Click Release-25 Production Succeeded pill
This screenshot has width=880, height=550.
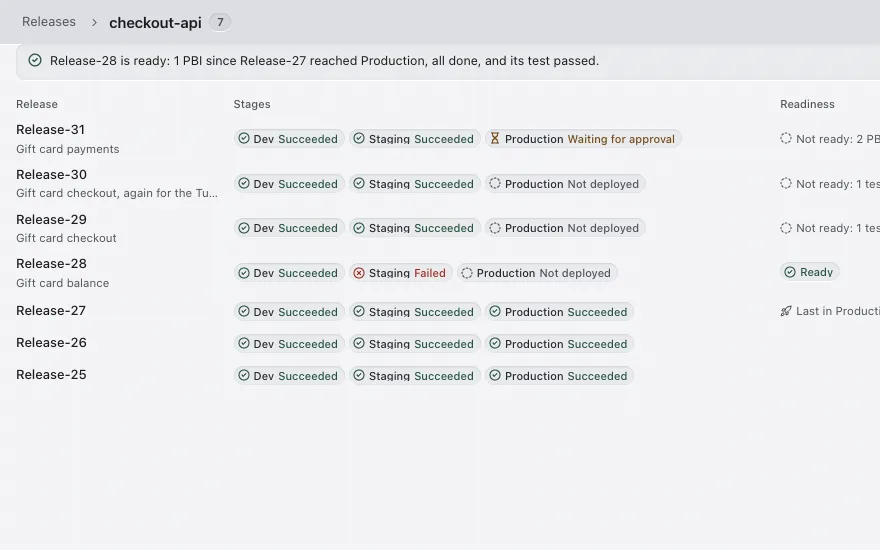(560, 375)
